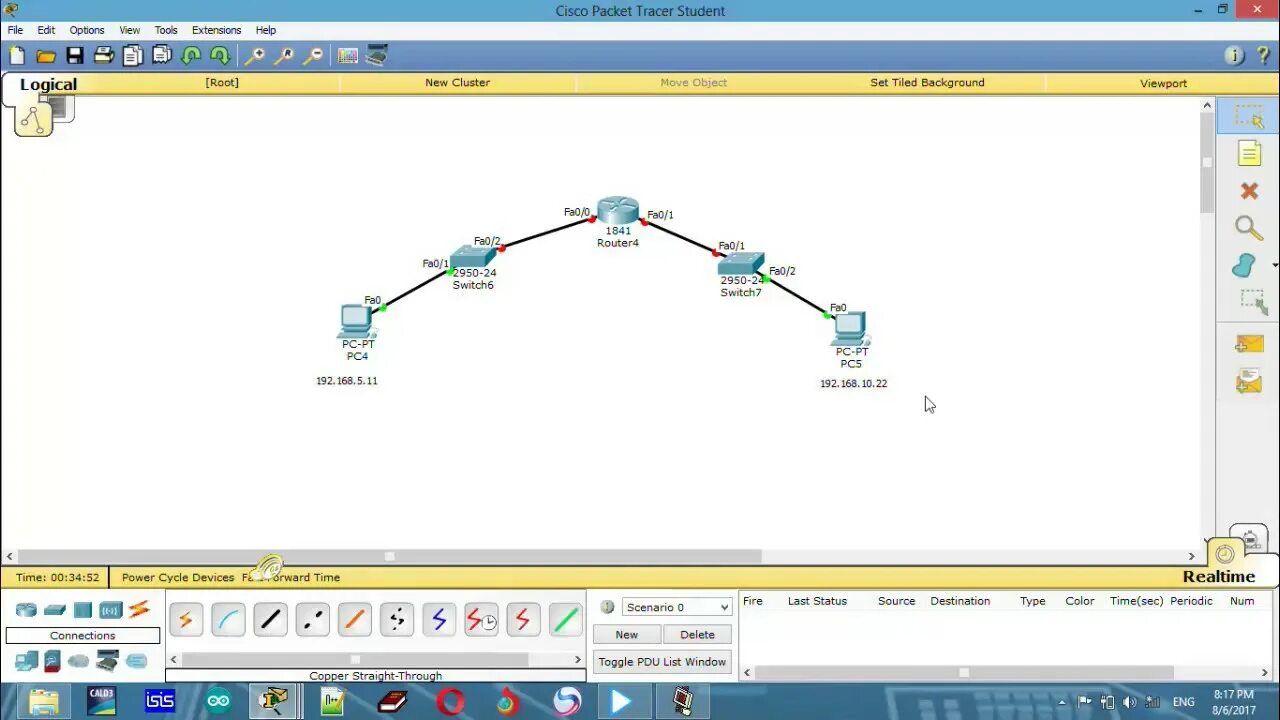The width and height of the screenshot is (1280, 720).
Task: Choose automatic connection type
Action: click(185, 620)
